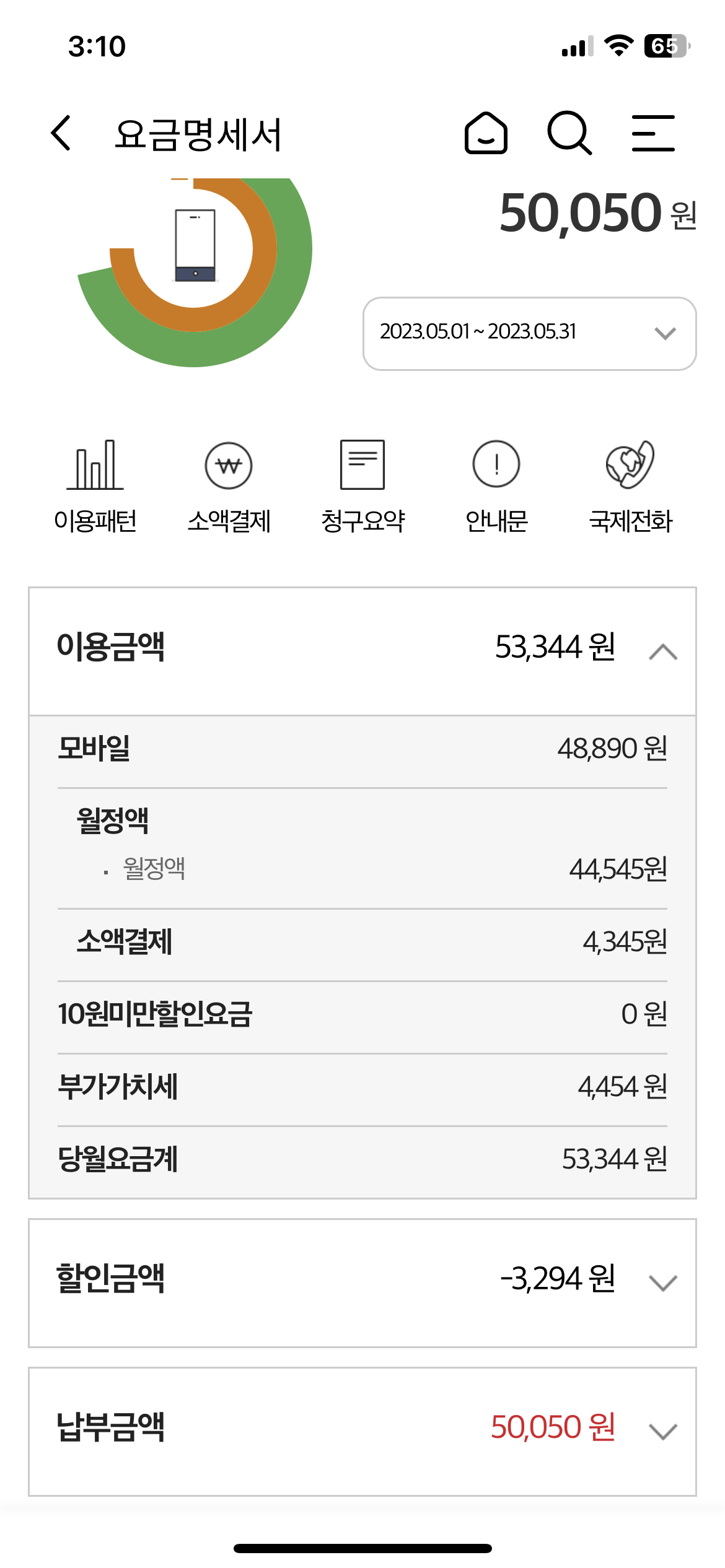The image size is (725, 1568).
Task: Open the 청구요약 document icon
Action: 362,465
